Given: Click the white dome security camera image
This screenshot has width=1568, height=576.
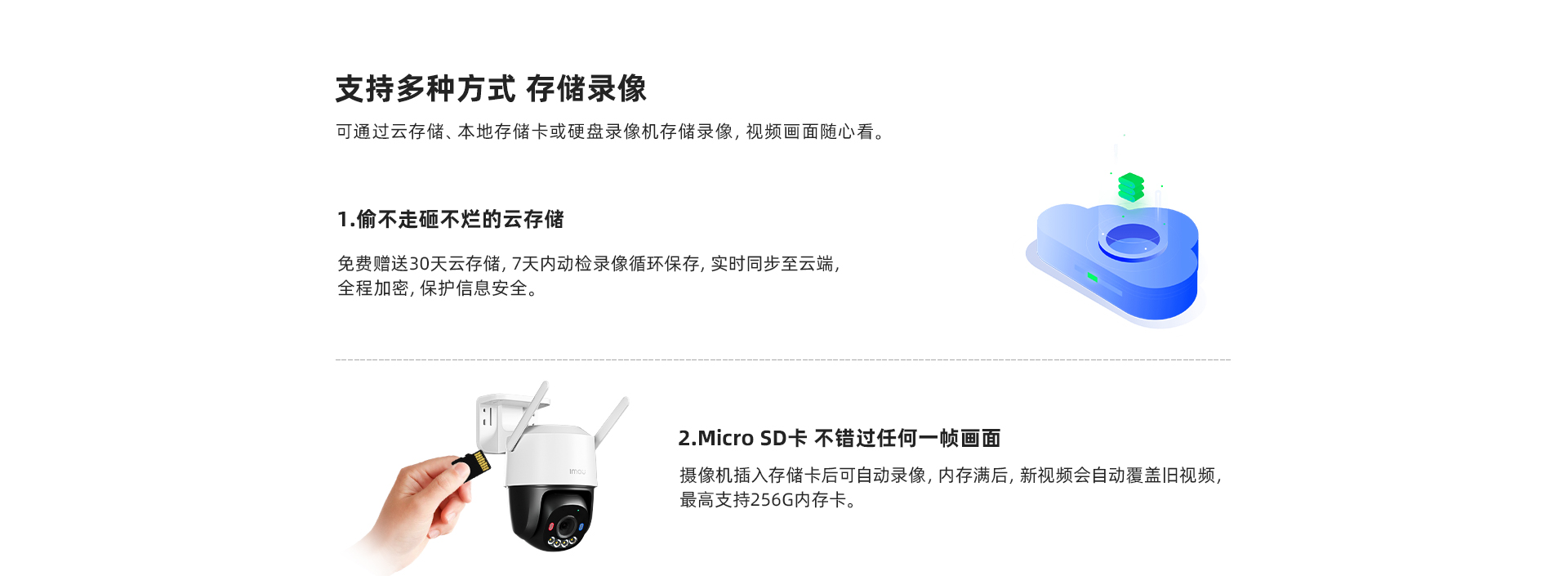Looking at the screenshot, I should pyautogui.click(x=552, y=467).
